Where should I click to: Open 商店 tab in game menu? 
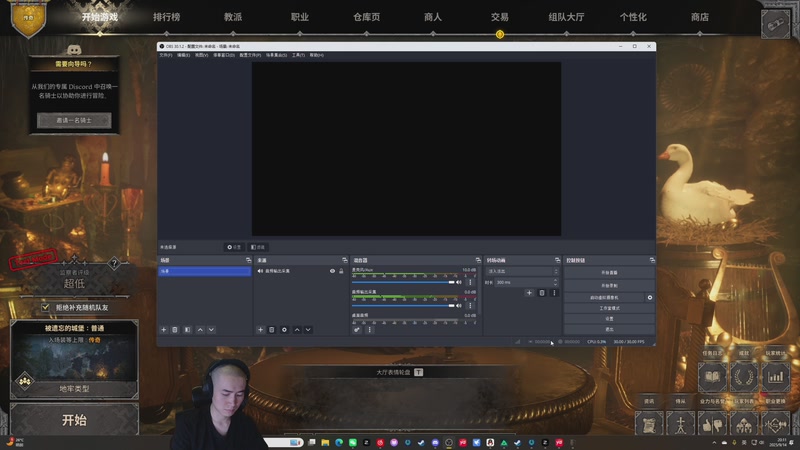point(699,17)
